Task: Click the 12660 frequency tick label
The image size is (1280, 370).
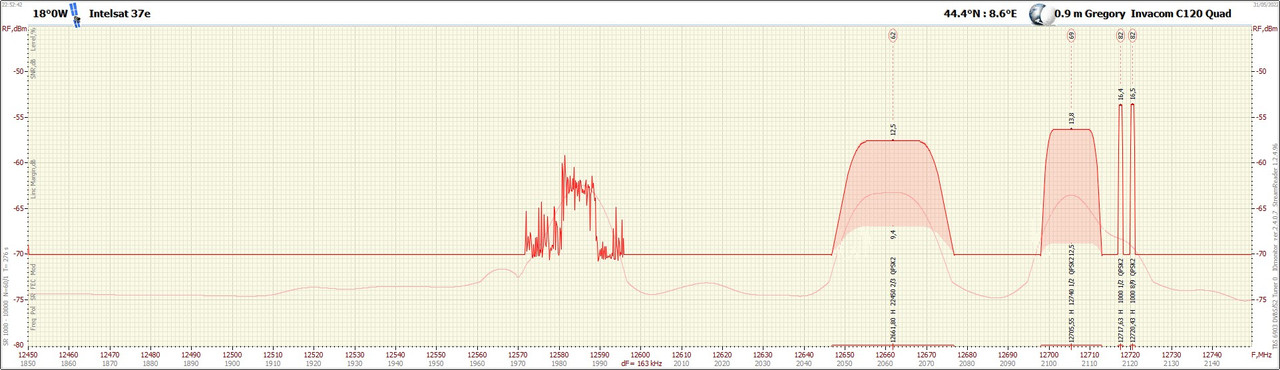Action: pos(885,354)
